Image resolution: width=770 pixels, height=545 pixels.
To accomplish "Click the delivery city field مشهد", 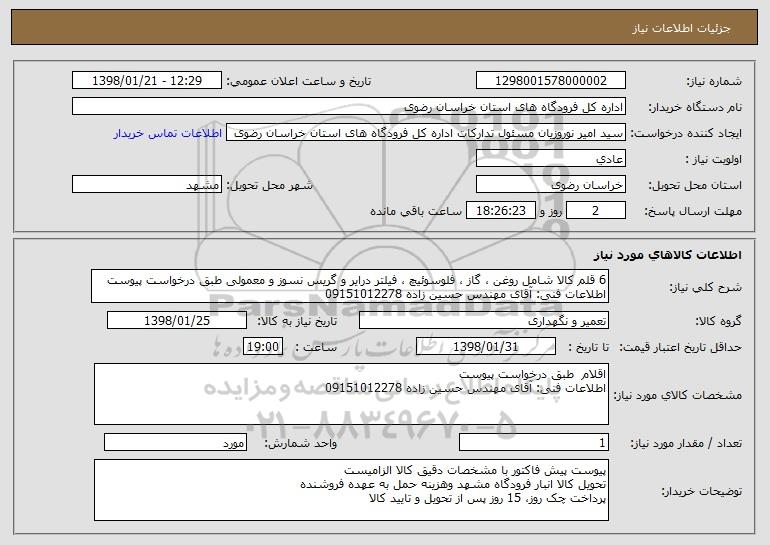I will pos(147,185).
